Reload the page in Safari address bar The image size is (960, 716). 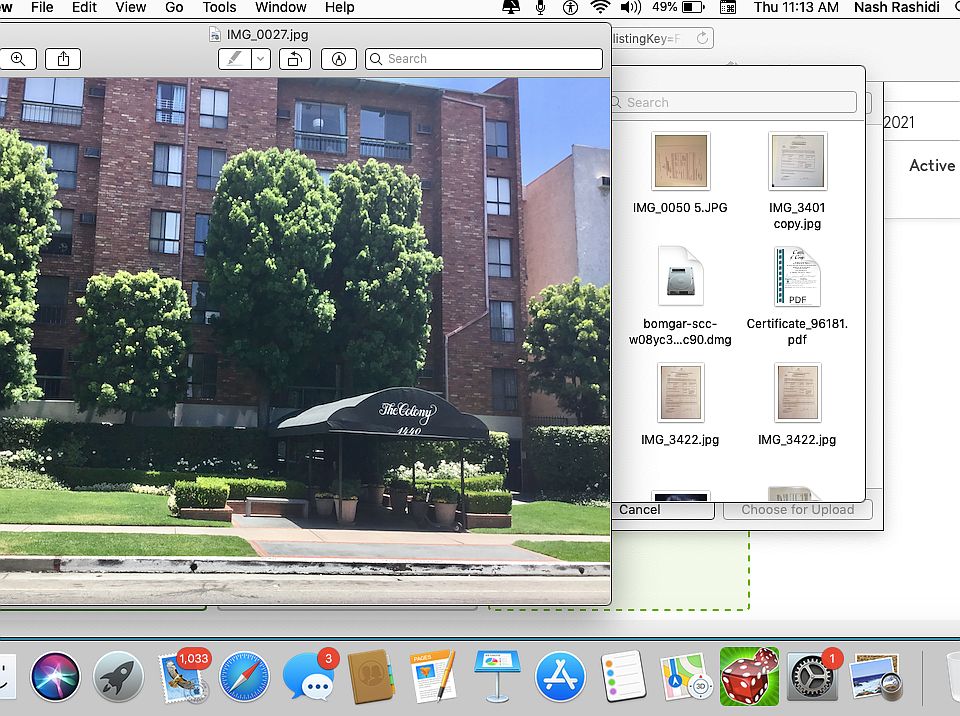tap(703, 38)
